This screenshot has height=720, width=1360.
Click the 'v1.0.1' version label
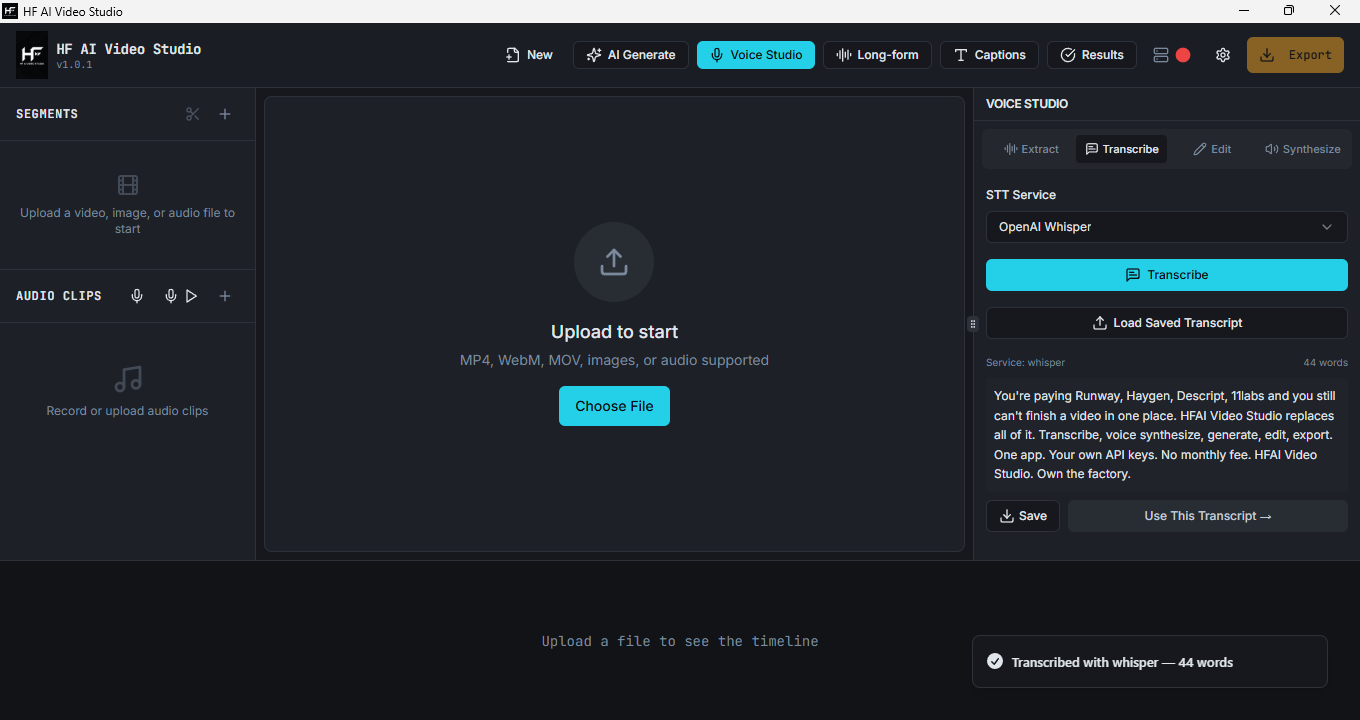tap(74, 65)
